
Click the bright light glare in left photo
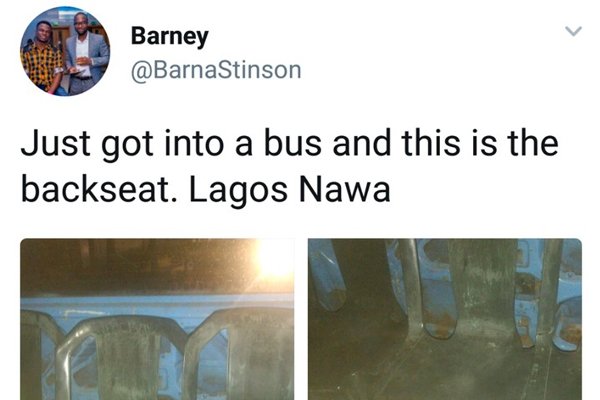(x=274, y=260)
